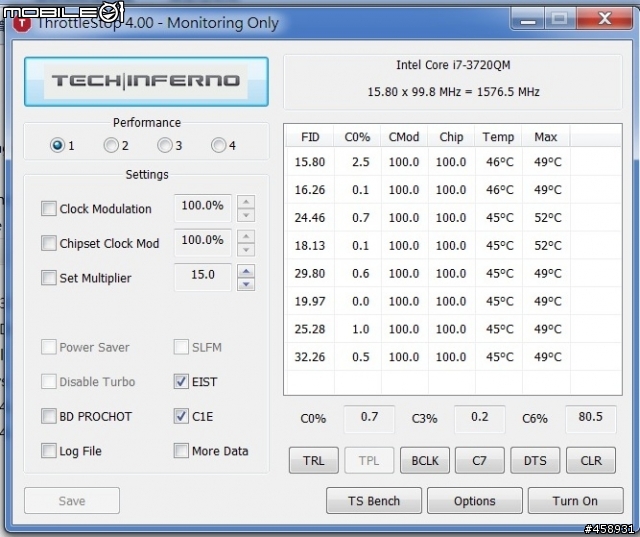This screenshot has width=640, height=537.
Task: Click the C0% column header
Action: coord(357,137)
